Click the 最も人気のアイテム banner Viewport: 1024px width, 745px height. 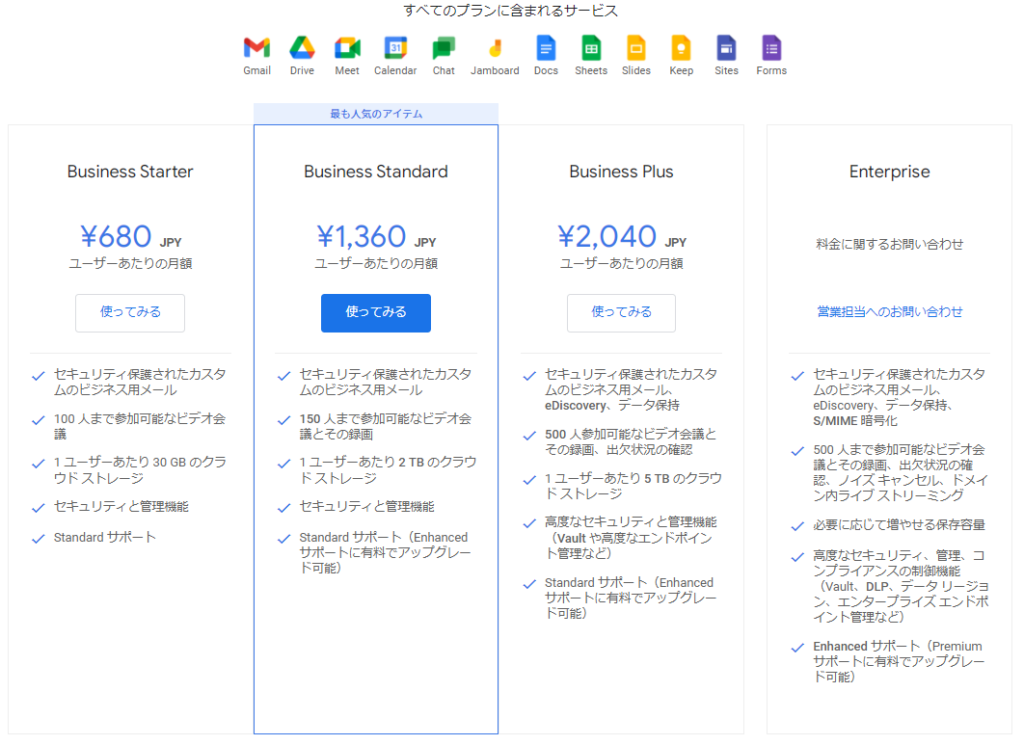pyautogui.click(x=376, y=114)
